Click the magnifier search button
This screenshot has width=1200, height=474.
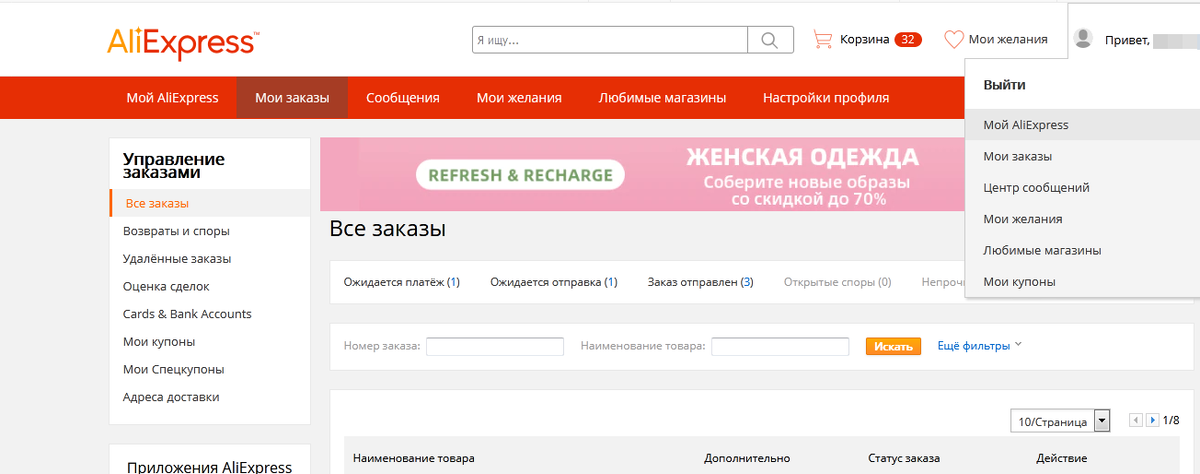click(x=770, y=40)
